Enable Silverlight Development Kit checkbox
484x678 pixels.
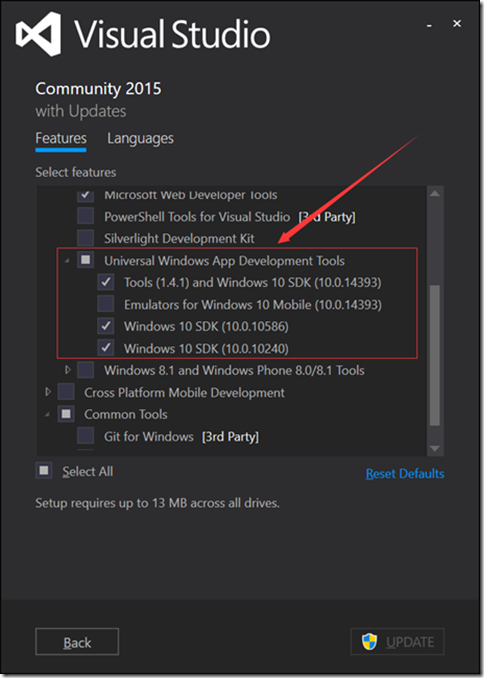pos(86,238)
